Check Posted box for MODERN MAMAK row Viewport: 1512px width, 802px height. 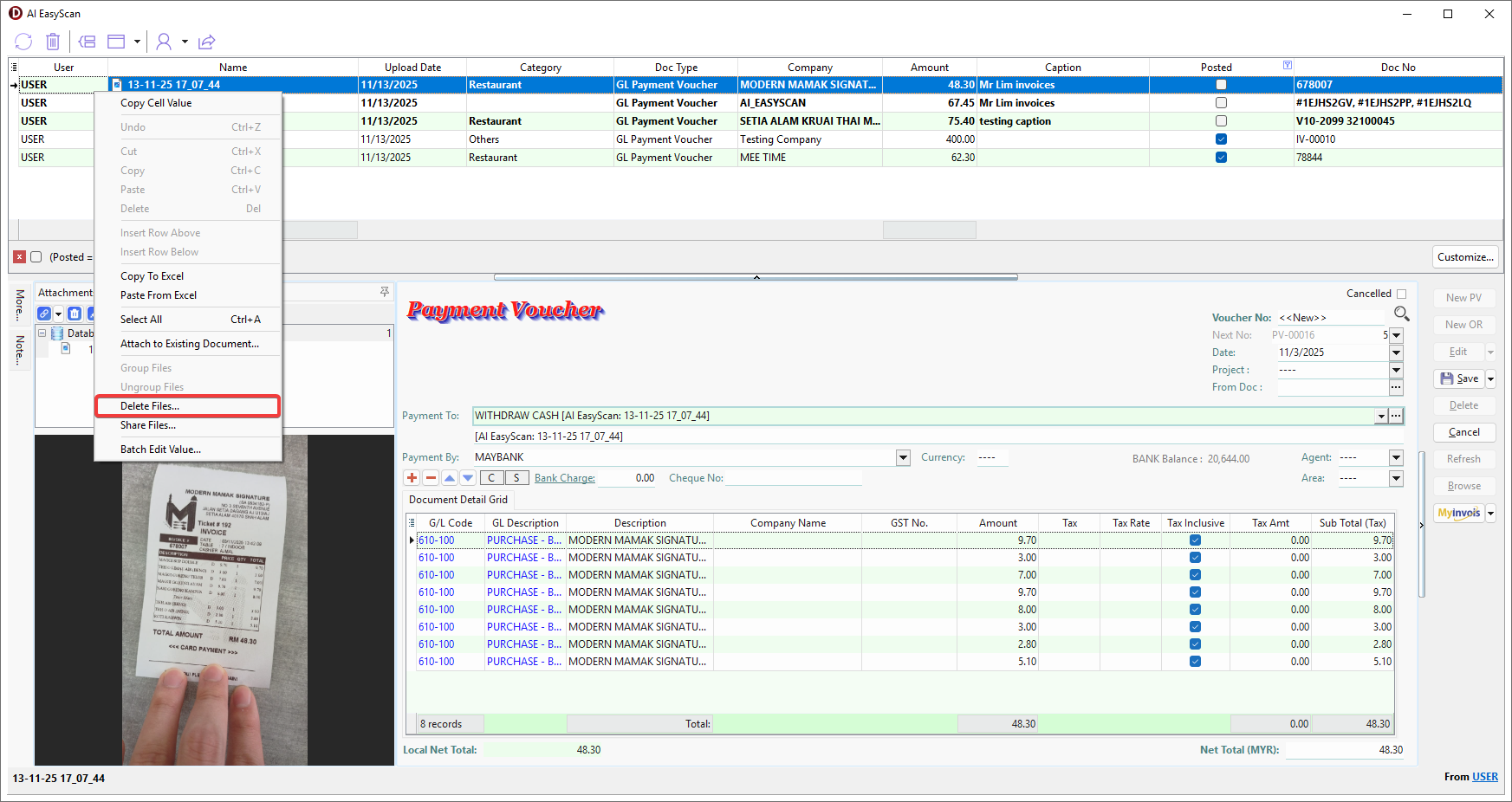coord(1221,85)
